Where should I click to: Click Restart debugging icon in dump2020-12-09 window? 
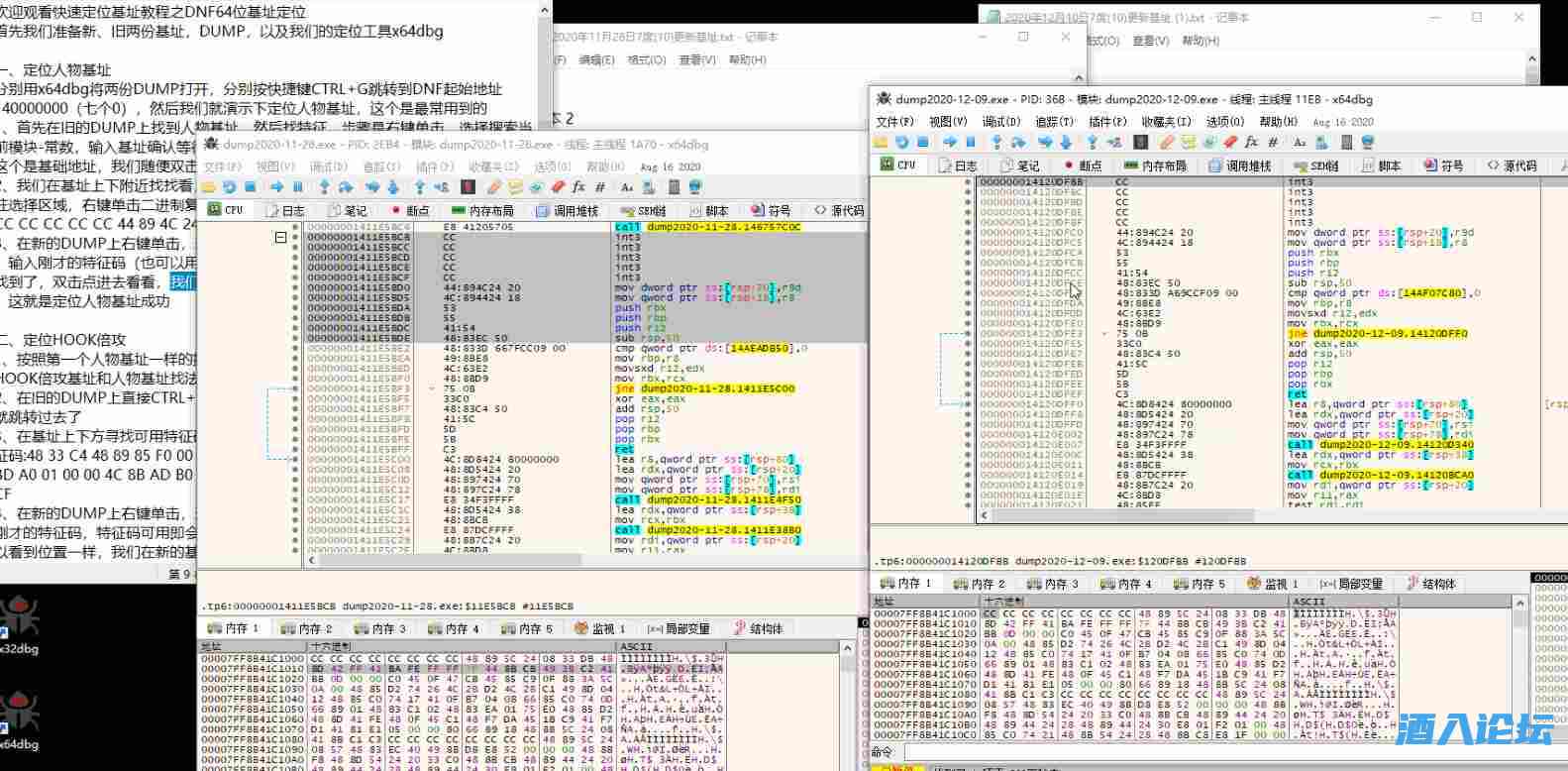pyautogui.click(x=902, y=143)
